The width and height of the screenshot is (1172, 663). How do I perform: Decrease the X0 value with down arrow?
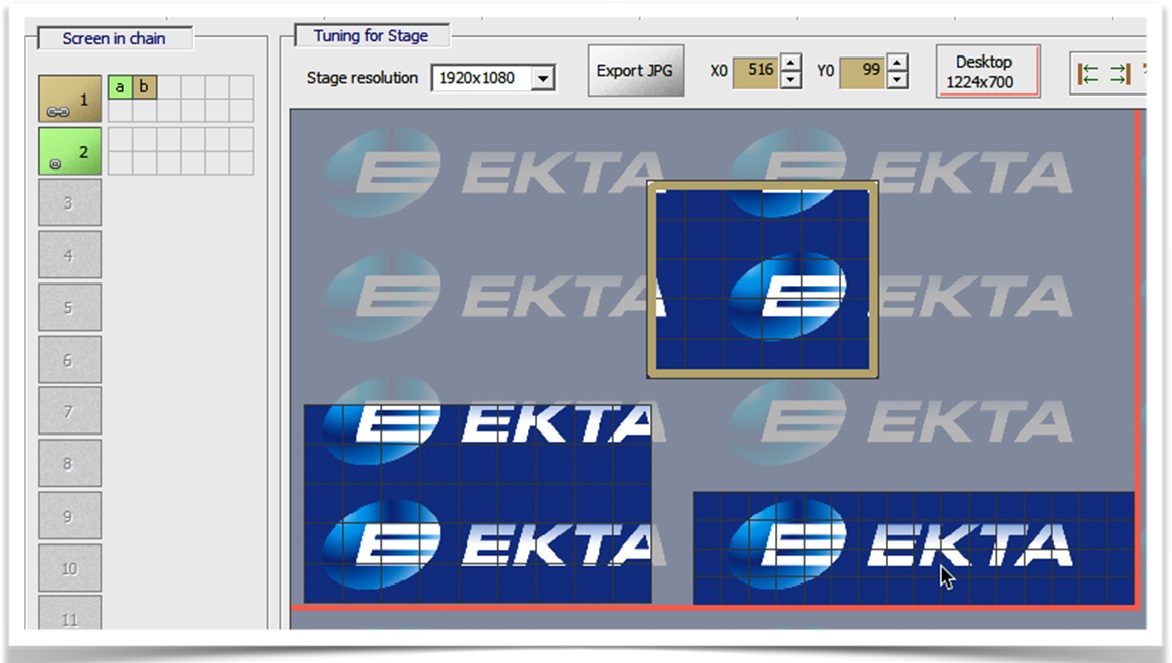(791, 79)
